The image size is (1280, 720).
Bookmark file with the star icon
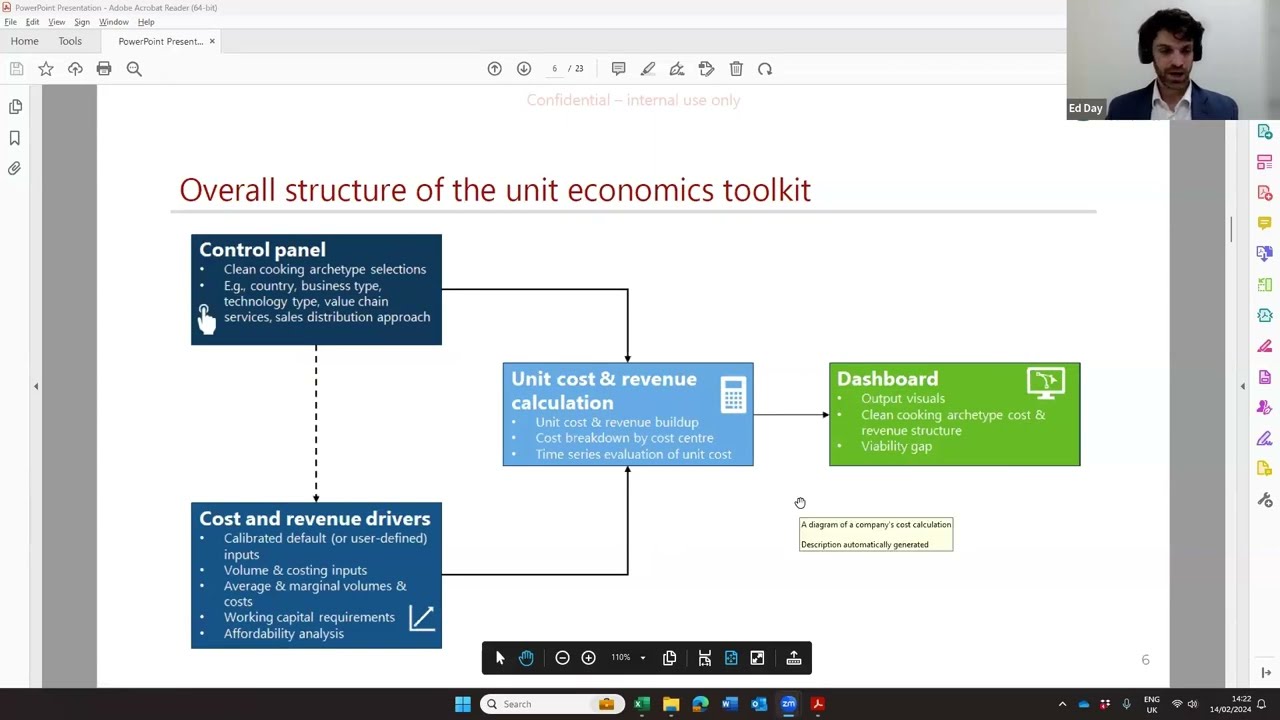46,69
